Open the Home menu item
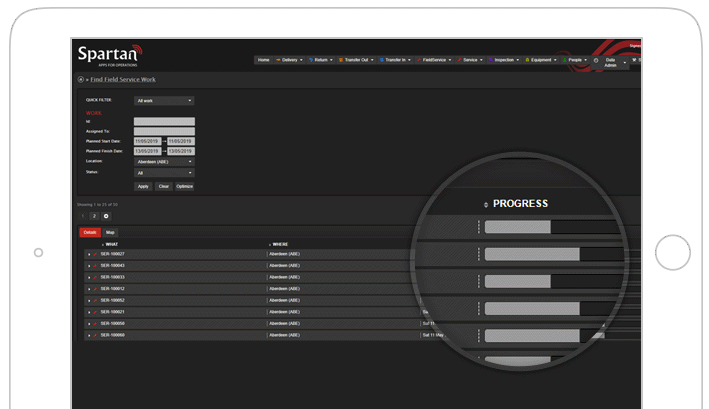Screen dimensions: 709x409 (x=264, y=60)
